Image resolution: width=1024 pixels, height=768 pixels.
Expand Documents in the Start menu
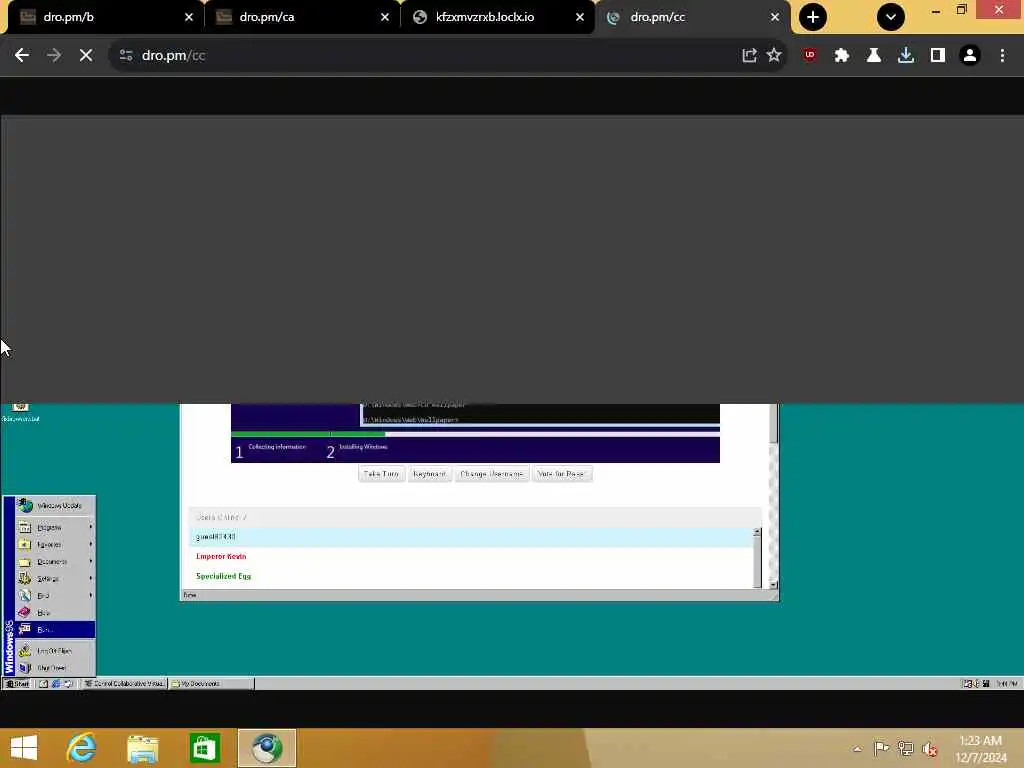[56, 562]
